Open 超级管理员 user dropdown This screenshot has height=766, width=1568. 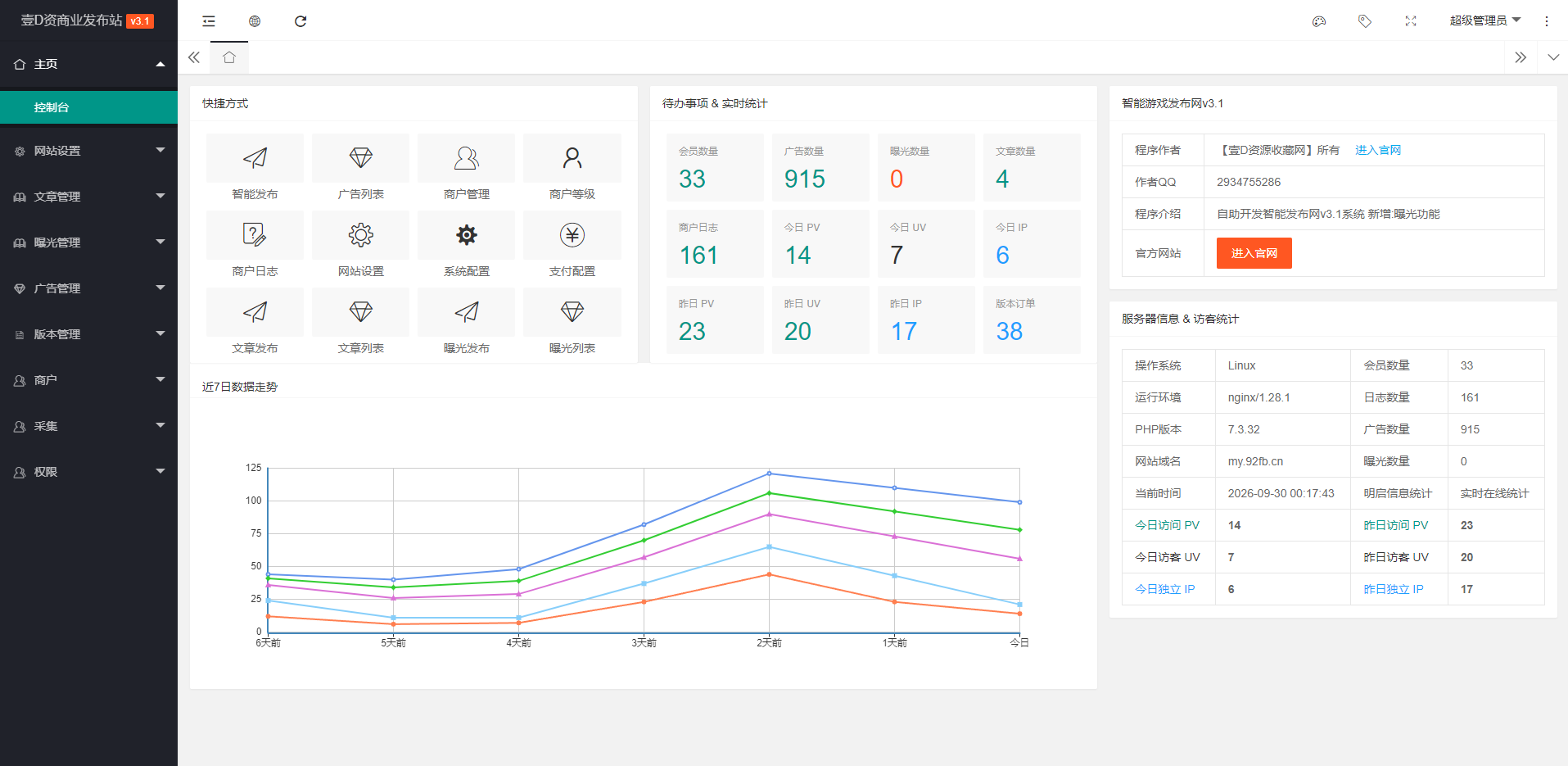tap(1484, 20)
